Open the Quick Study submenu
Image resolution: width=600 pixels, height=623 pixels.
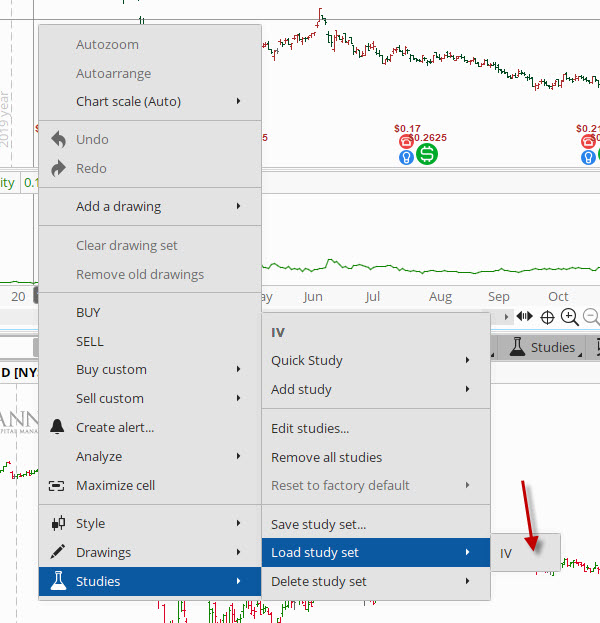click(x=306, y=360)
